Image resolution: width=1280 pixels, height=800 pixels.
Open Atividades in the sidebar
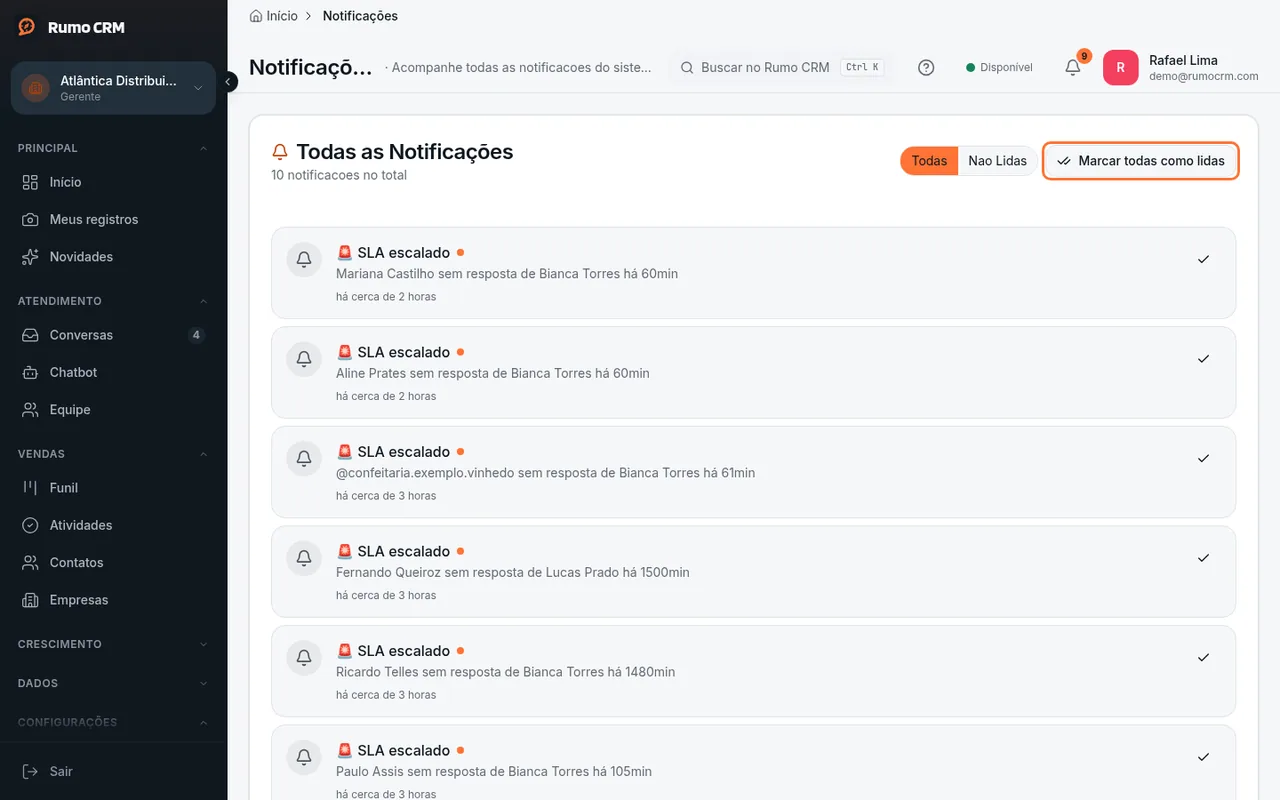pos(113,525)
